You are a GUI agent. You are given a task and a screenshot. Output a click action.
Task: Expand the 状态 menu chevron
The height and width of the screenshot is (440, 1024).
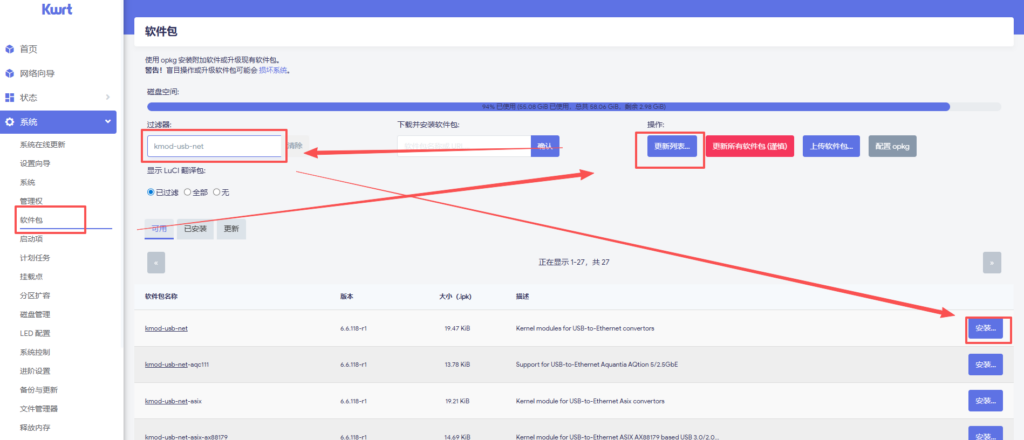[108, 97]
